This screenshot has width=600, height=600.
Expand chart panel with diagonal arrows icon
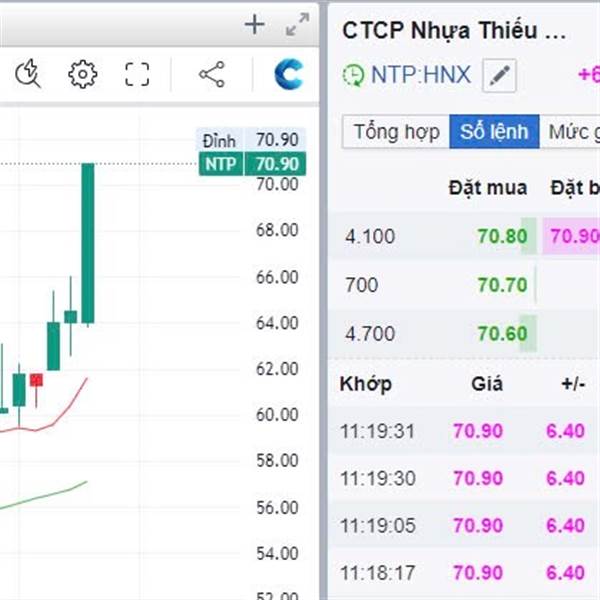coord(297,24)
